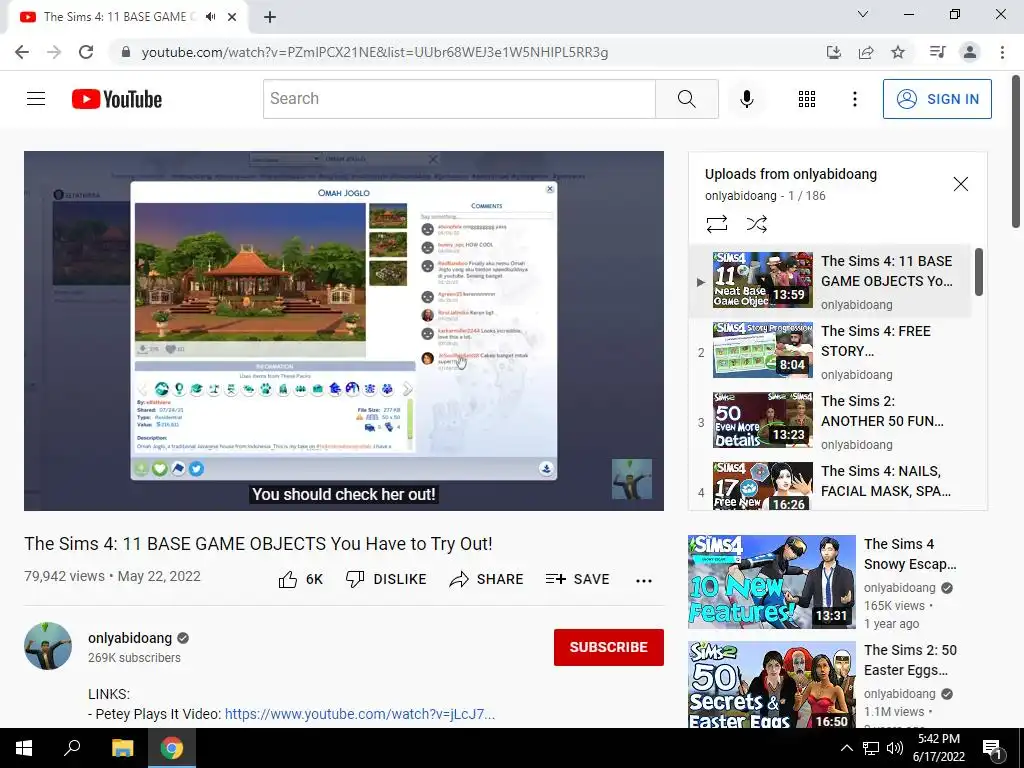The image size is (1024, 768).
Task: Reload the page
Action: 86,52
